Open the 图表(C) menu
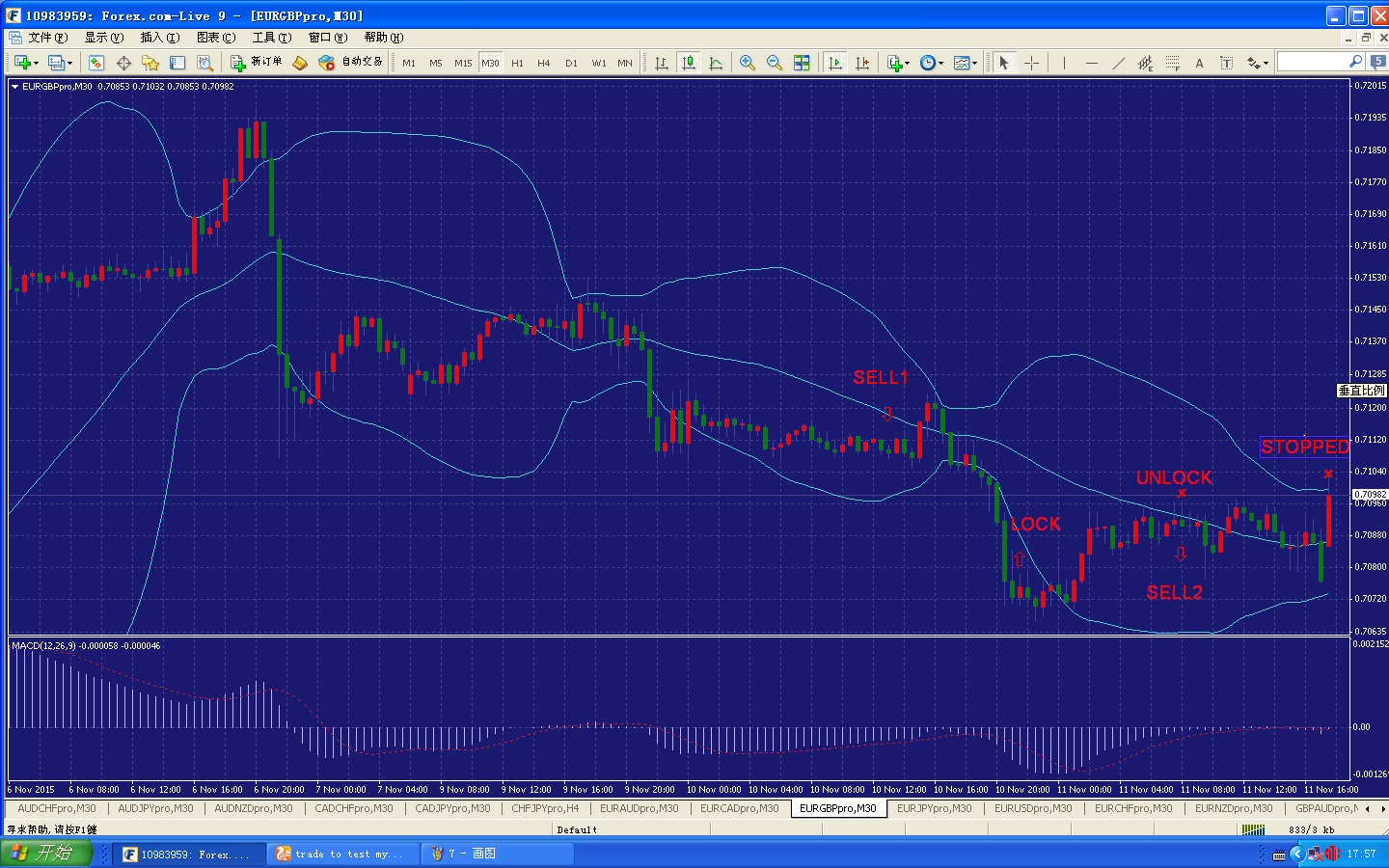This screenshot has height=868, width=1389. pyautogui.click(x=216, y=38)
